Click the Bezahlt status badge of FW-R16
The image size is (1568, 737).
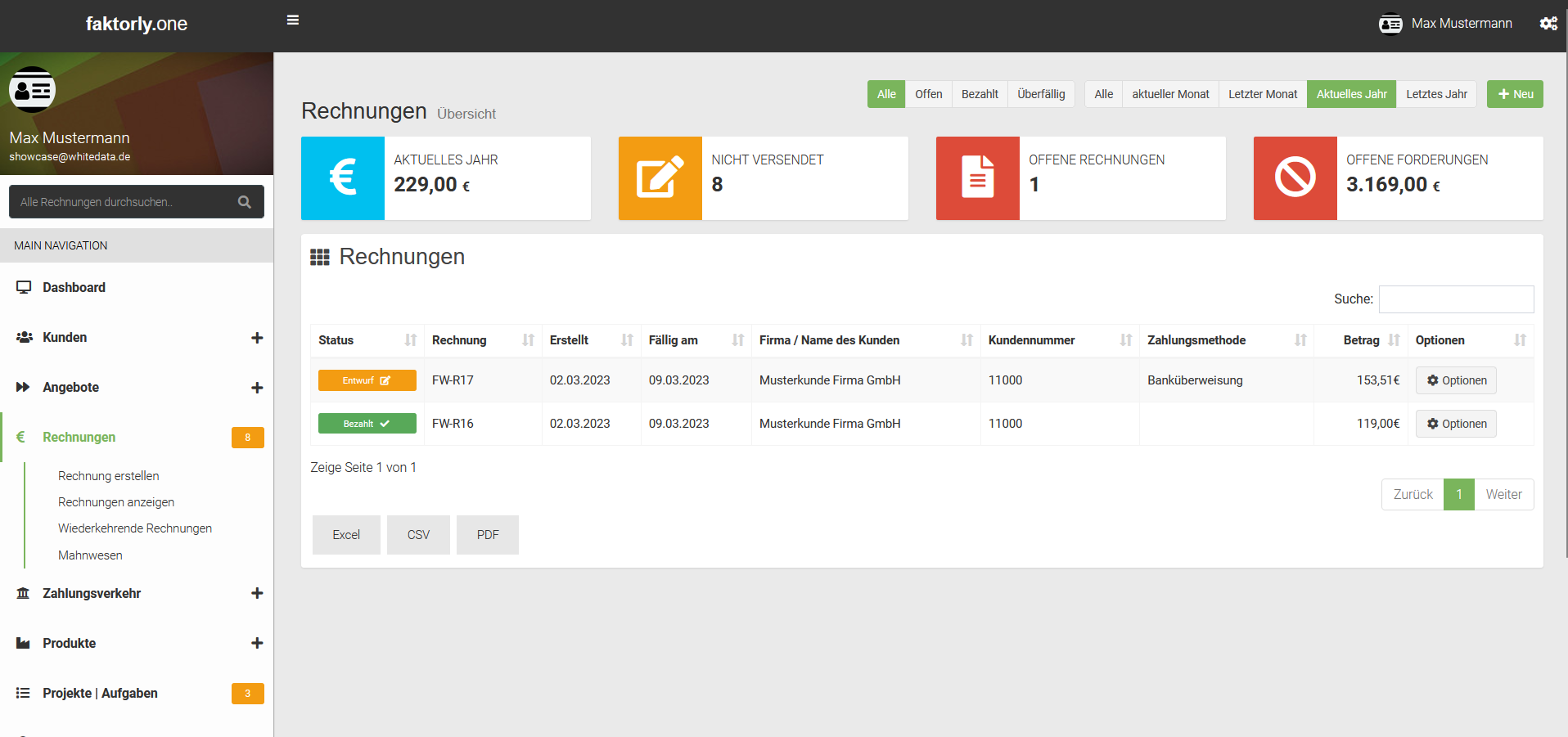[367, 424]
